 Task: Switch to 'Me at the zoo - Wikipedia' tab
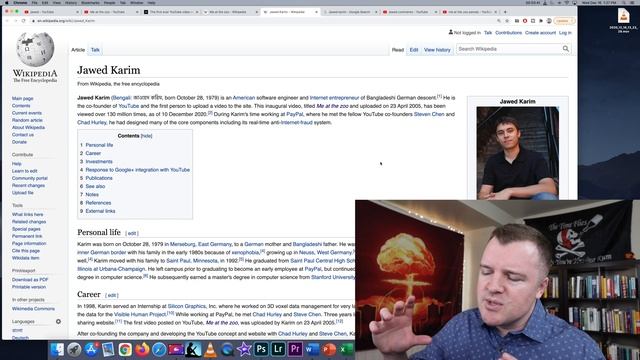click(x=230, y=12)
